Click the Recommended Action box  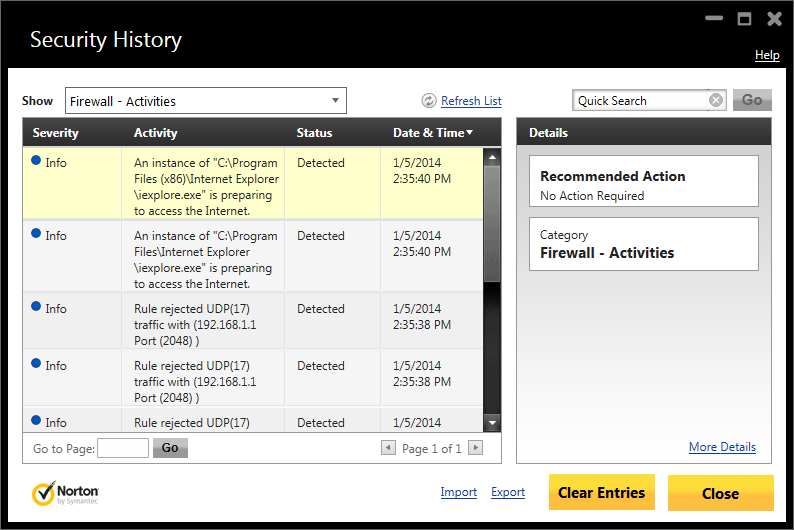[644, 181]
